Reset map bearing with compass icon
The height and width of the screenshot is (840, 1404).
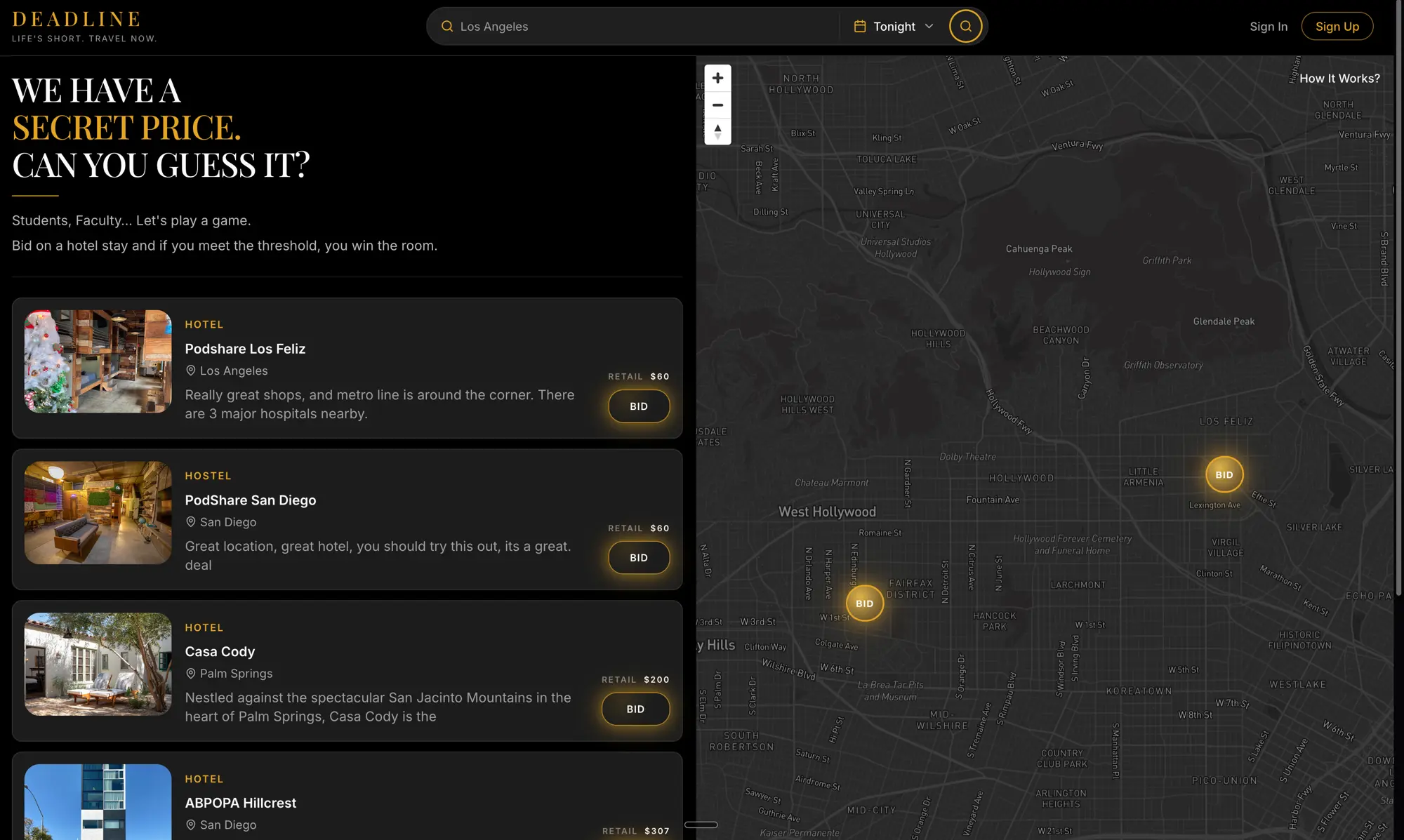coord(717,131)
